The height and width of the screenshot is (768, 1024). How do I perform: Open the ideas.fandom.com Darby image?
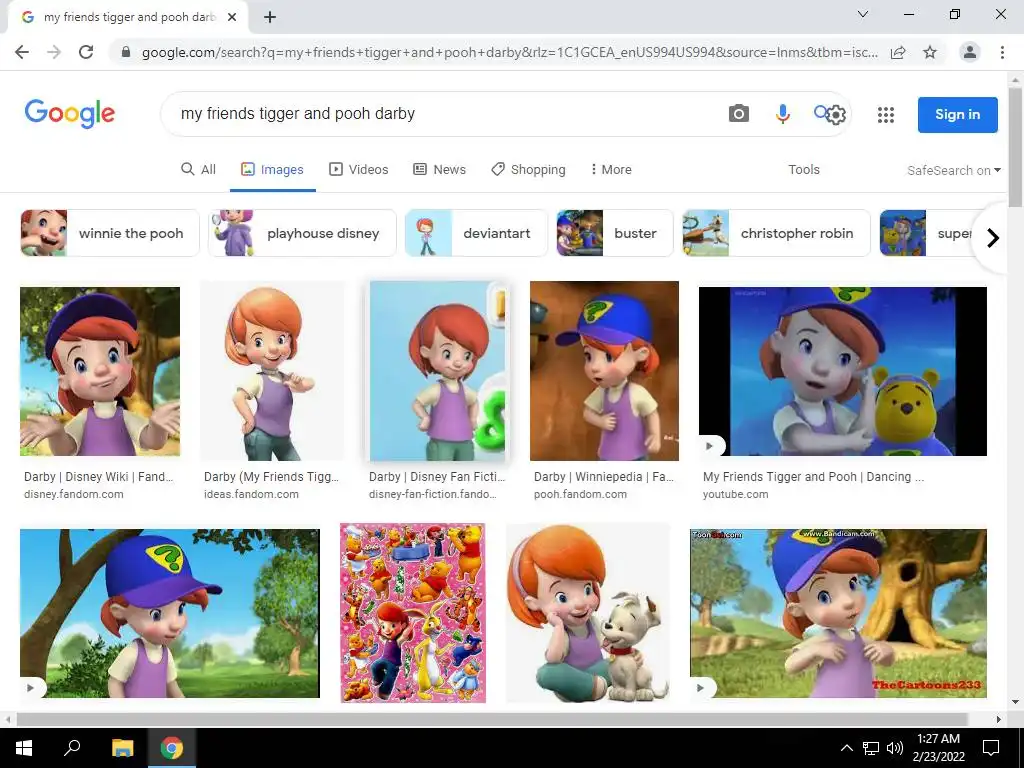(272, 371)
